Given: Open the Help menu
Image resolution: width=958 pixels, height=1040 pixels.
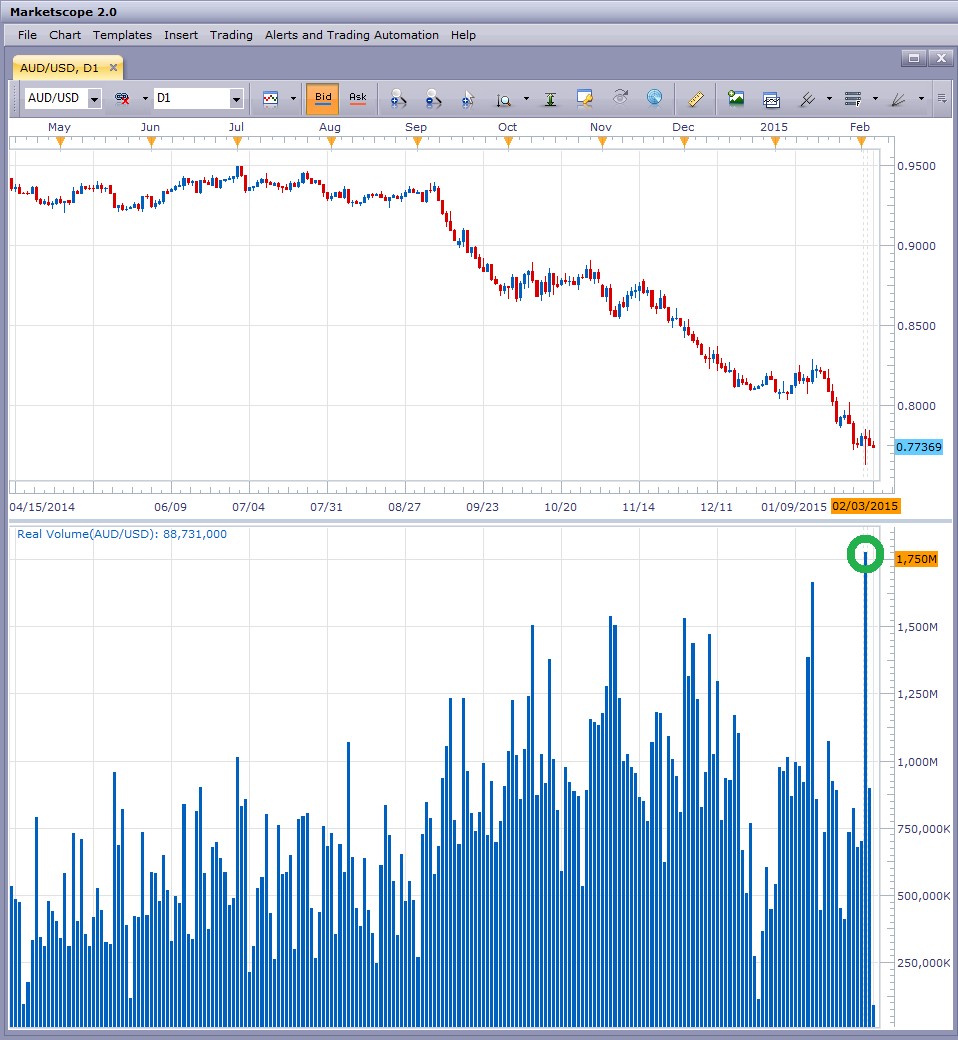Looking at the screenshot, I should tap(463, 35).
